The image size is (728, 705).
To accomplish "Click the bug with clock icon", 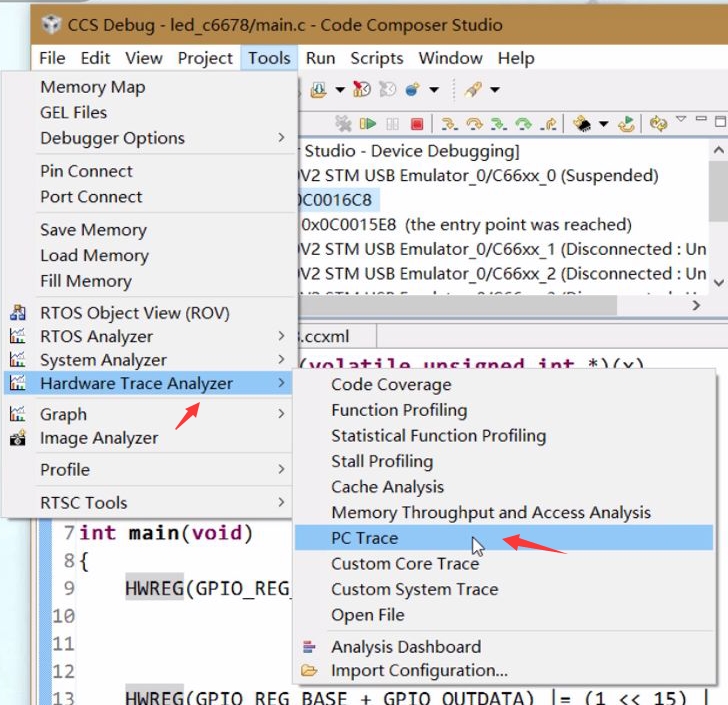I will [x=362, y=89].
